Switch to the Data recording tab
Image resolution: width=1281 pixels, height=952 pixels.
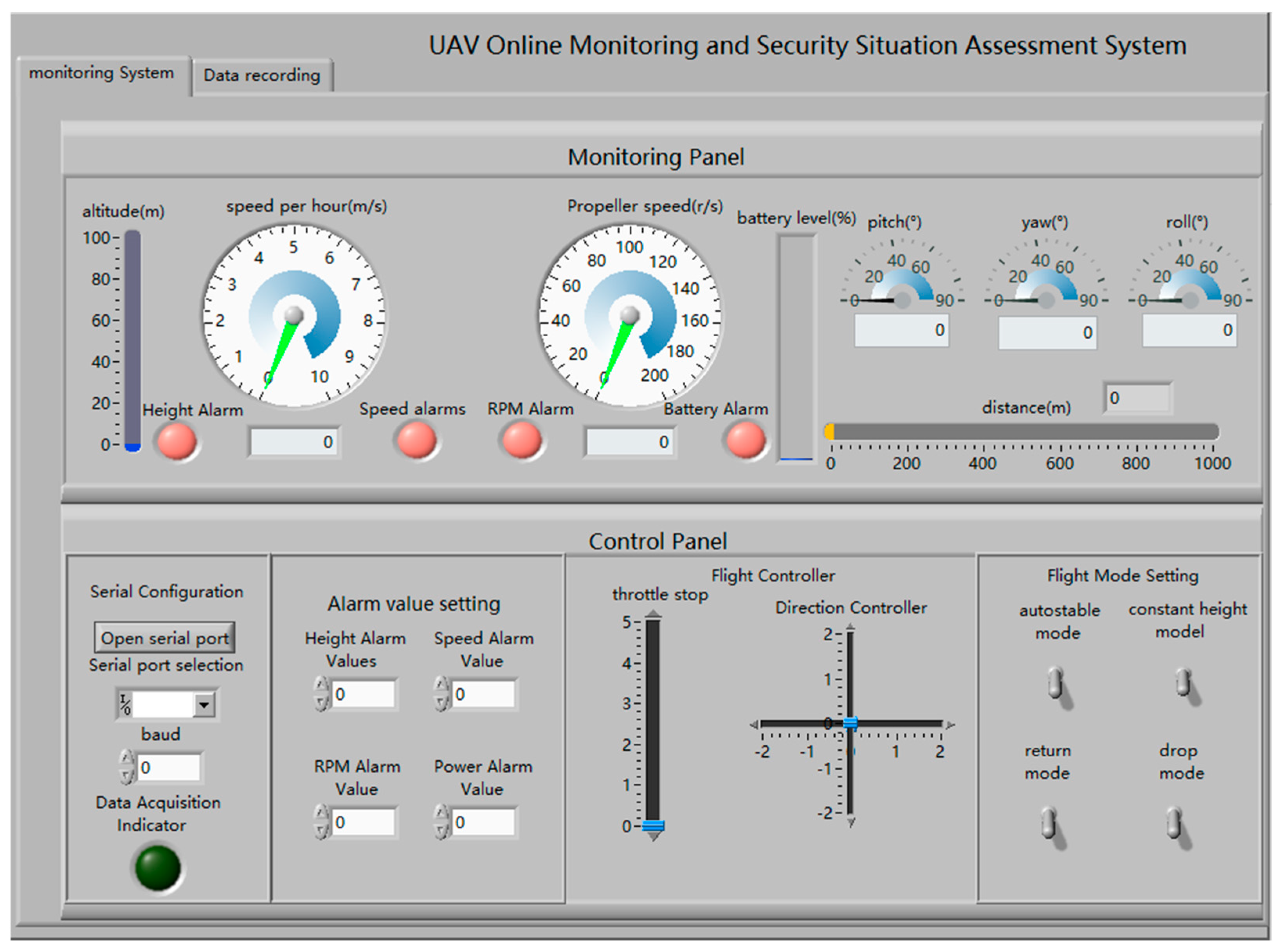[x=261, y=75]
